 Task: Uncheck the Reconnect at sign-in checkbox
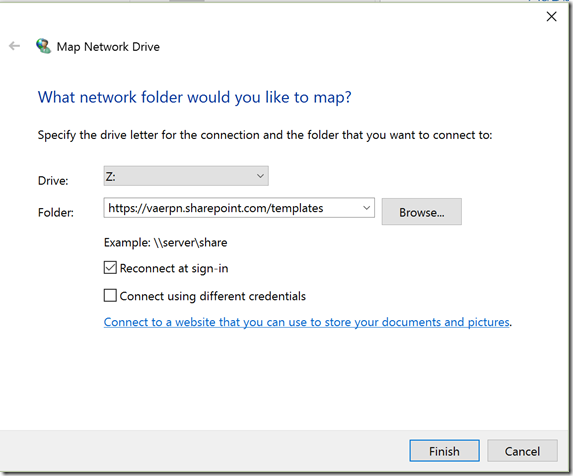pyautogui.click(x=110, y=268)
